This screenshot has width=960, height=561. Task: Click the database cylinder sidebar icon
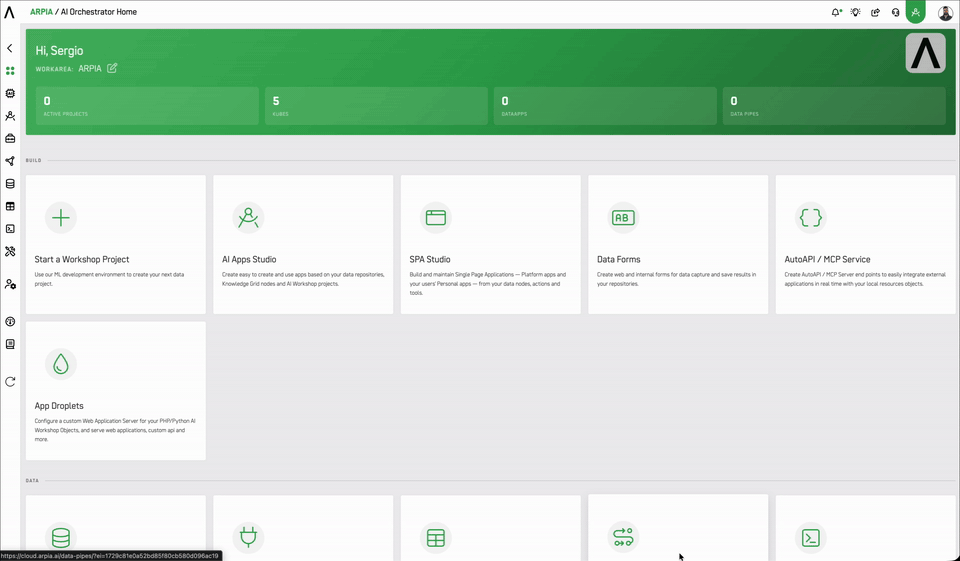[10, 184]
